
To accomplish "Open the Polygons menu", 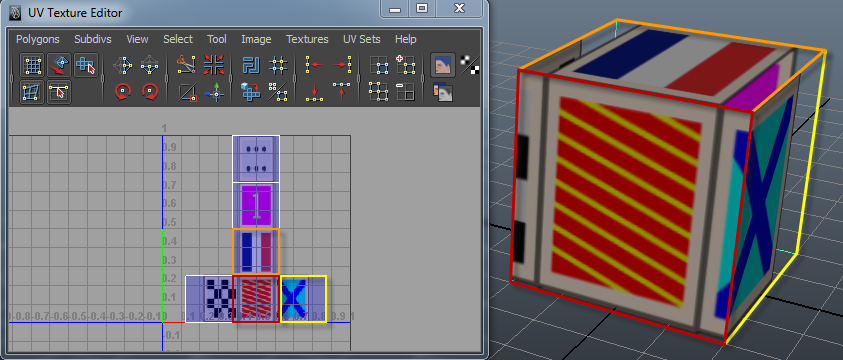I will (x=38, y=39).
